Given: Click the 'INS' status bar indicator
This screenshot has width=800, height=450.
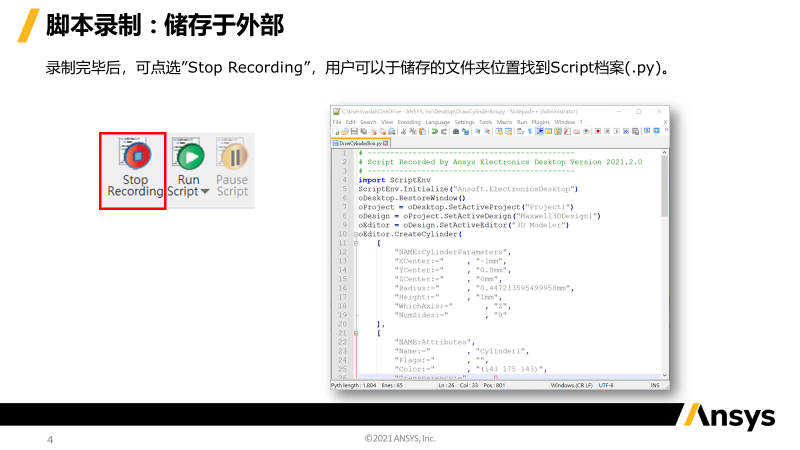Looking at the screenshot, I should pyautogui.click(x=655, y=385).
